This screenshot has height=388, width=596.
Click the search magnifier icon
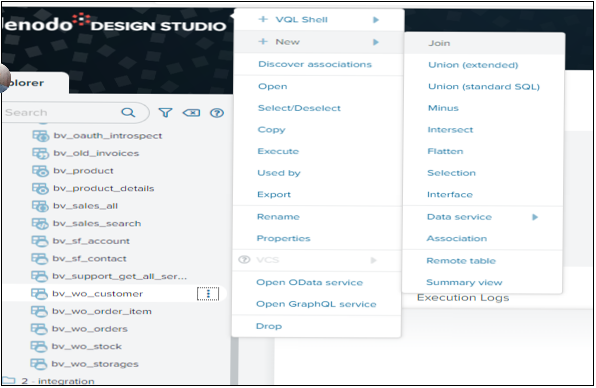[128, 112]
